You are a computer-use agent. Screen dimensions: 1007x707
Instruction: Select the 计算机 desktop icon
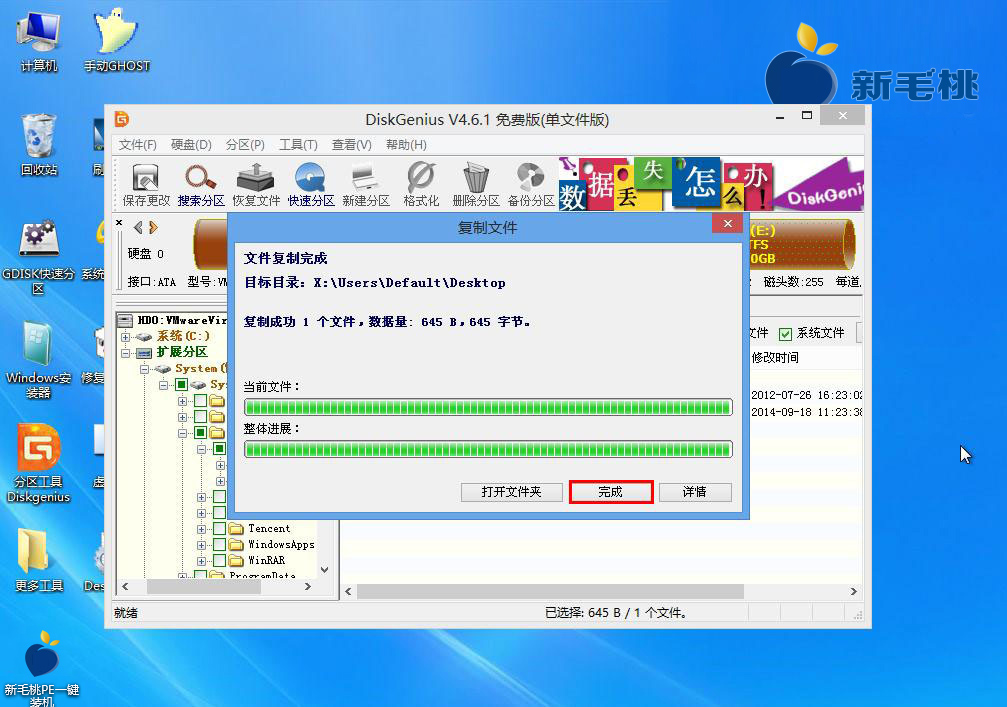(39, 40)
